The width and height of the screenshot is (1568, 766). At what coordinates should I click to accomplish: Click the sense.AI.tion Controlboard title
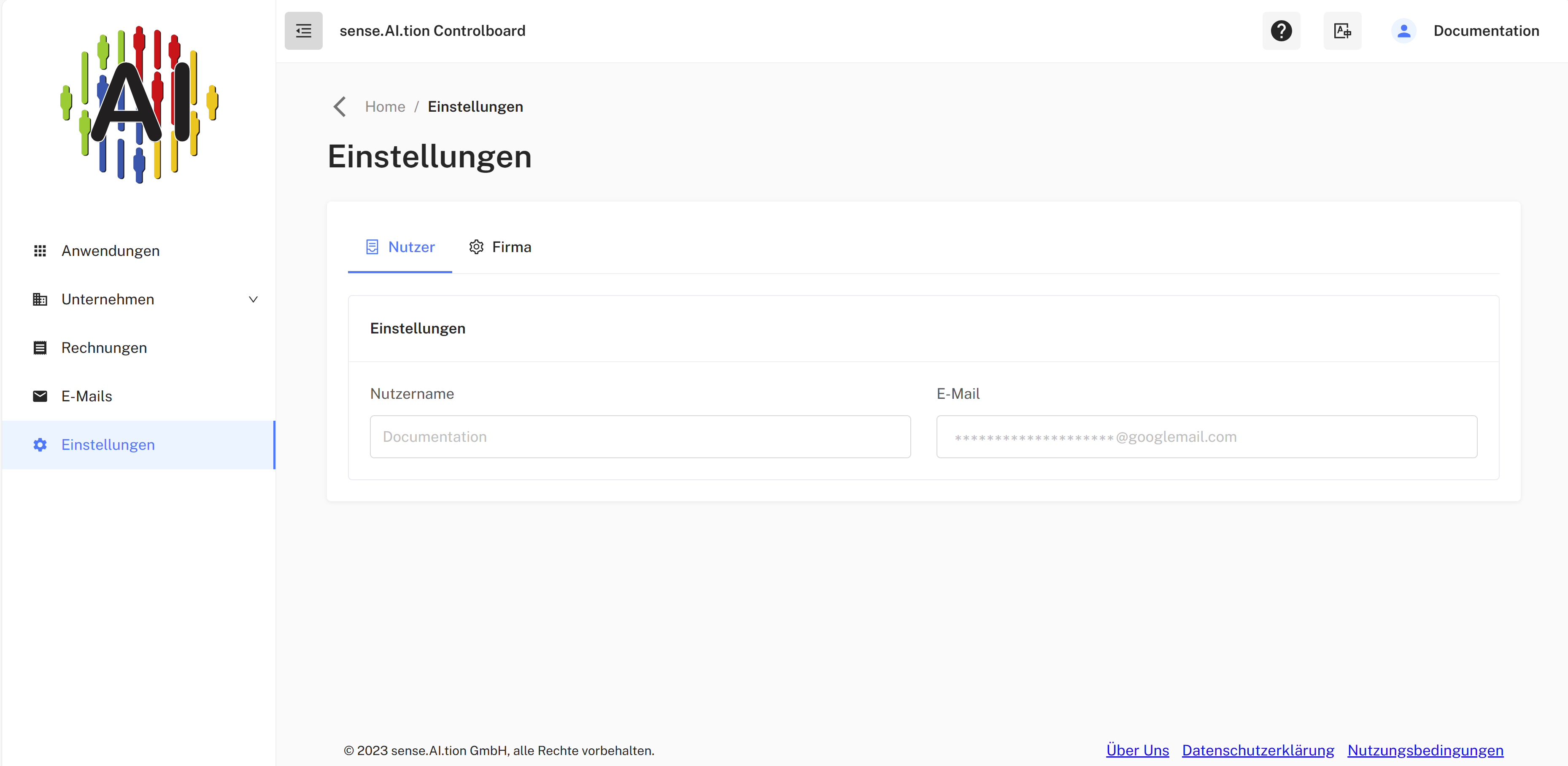[x=432, y=30]
